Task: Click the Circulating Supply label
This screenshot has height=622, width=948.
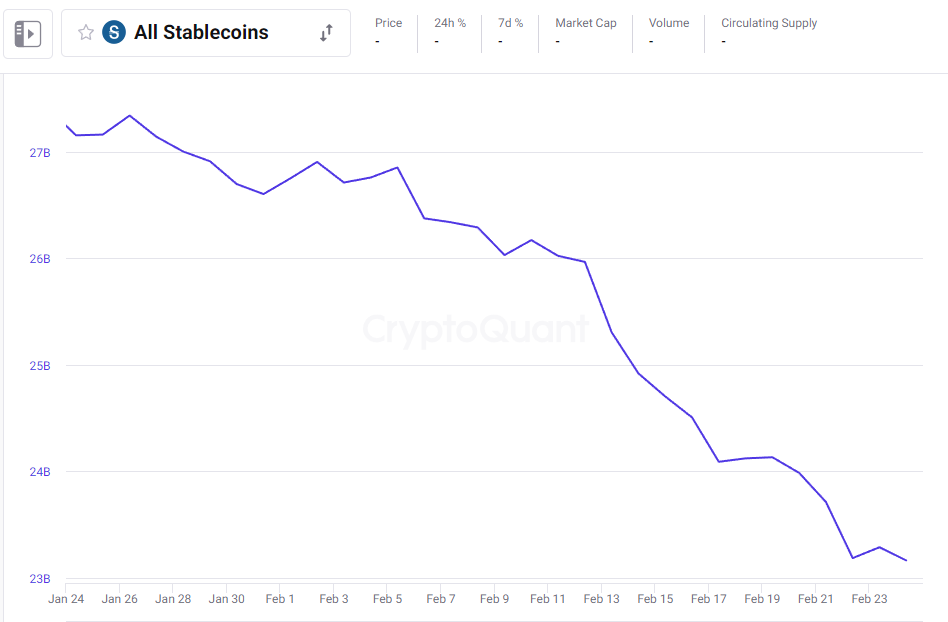Action: tap(769, 23)
